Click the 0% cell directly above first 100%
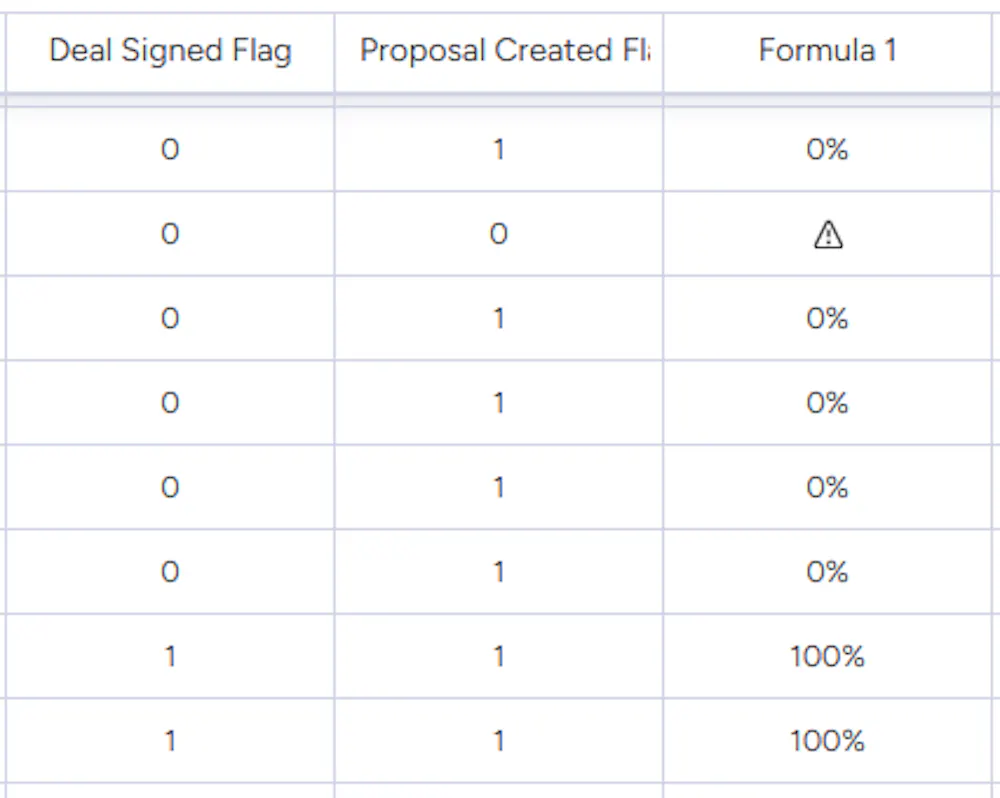Viewport: 1000px width, 798px height. 827,572
